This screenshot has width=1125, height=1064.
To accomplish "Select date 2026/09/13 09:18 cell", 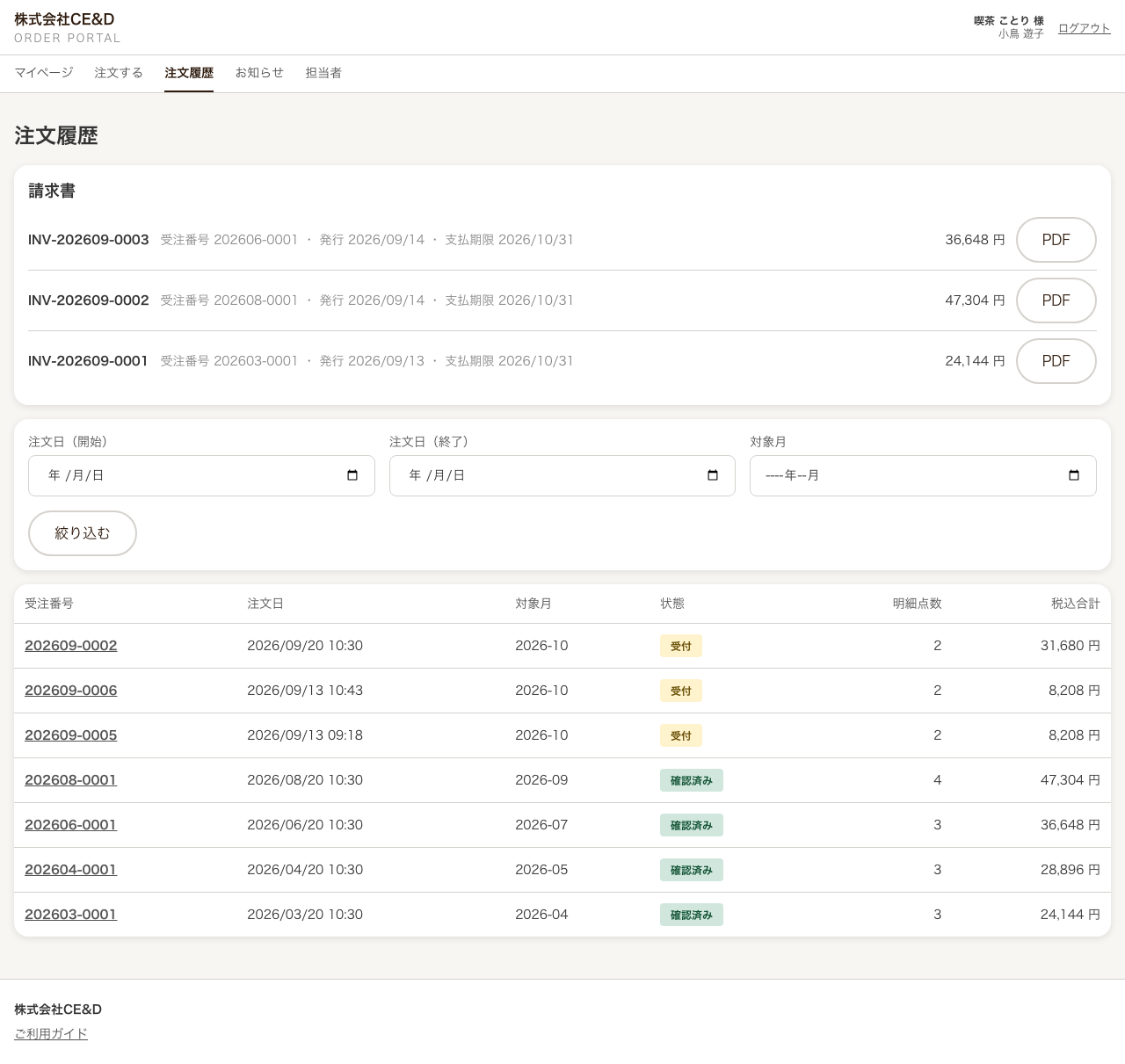I will pyautogui.click(x=305, y=735).
